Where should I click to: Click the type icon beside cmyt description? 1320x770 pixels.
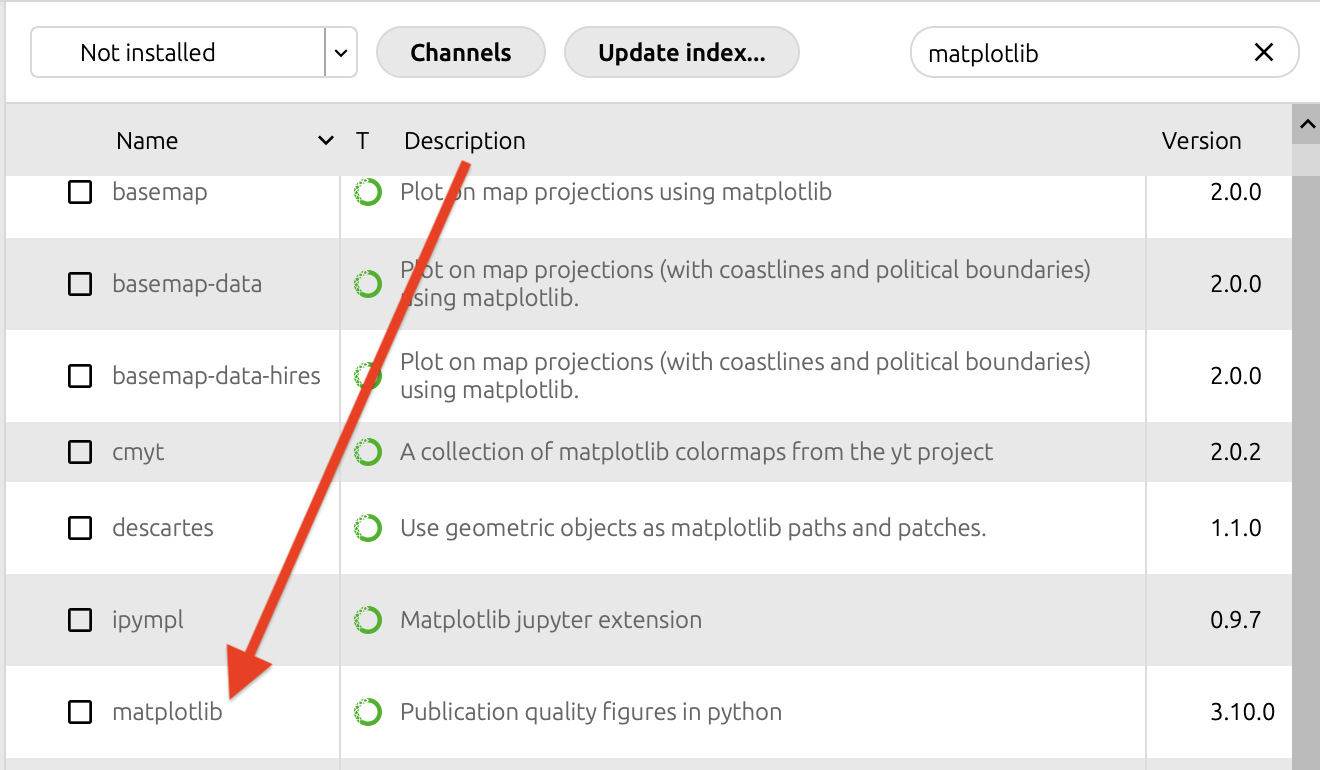(368, 452)
